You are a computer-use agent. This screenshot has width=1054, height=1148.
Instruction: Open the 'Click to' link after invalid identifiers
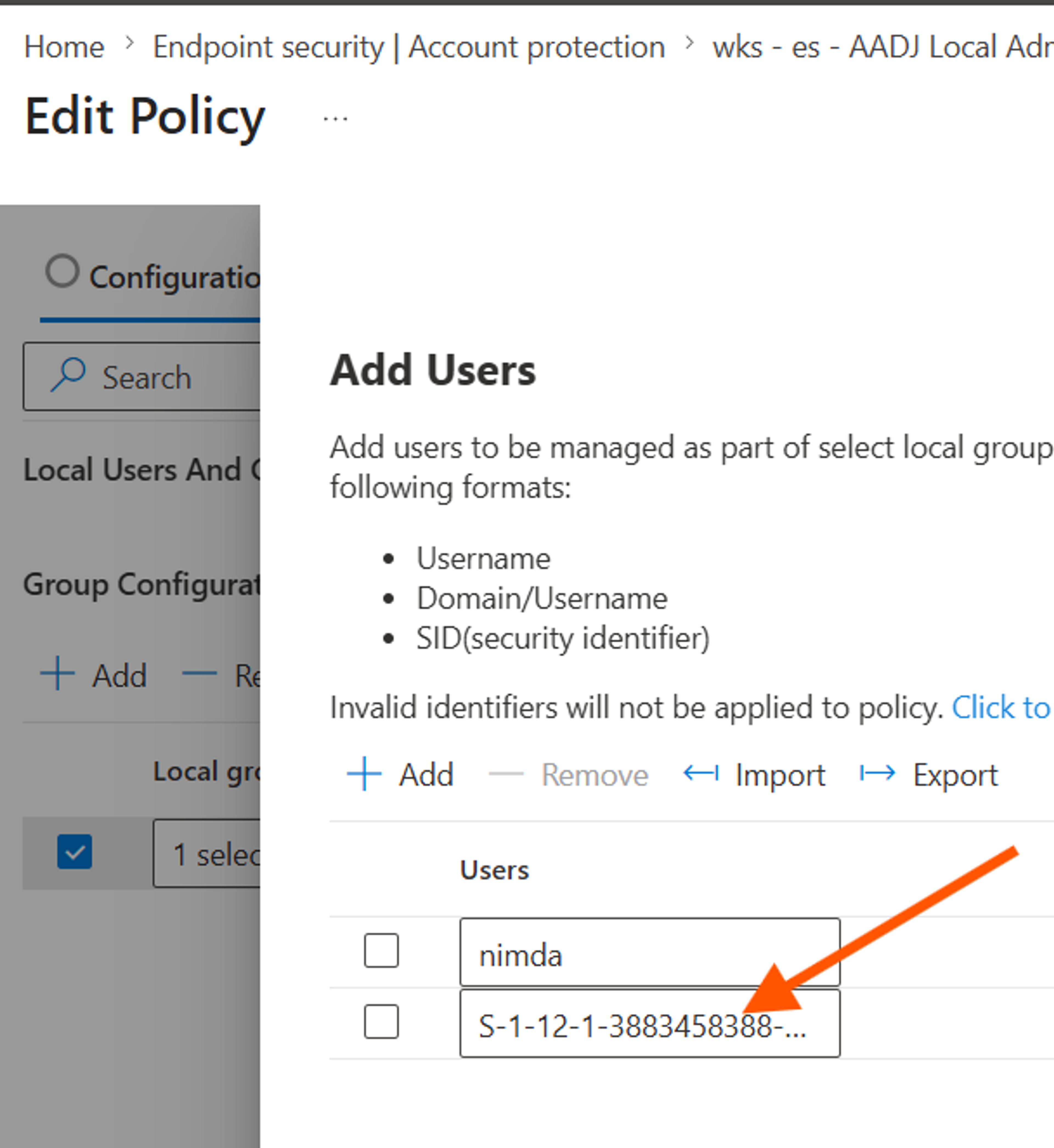click(x=1002, y=708)
